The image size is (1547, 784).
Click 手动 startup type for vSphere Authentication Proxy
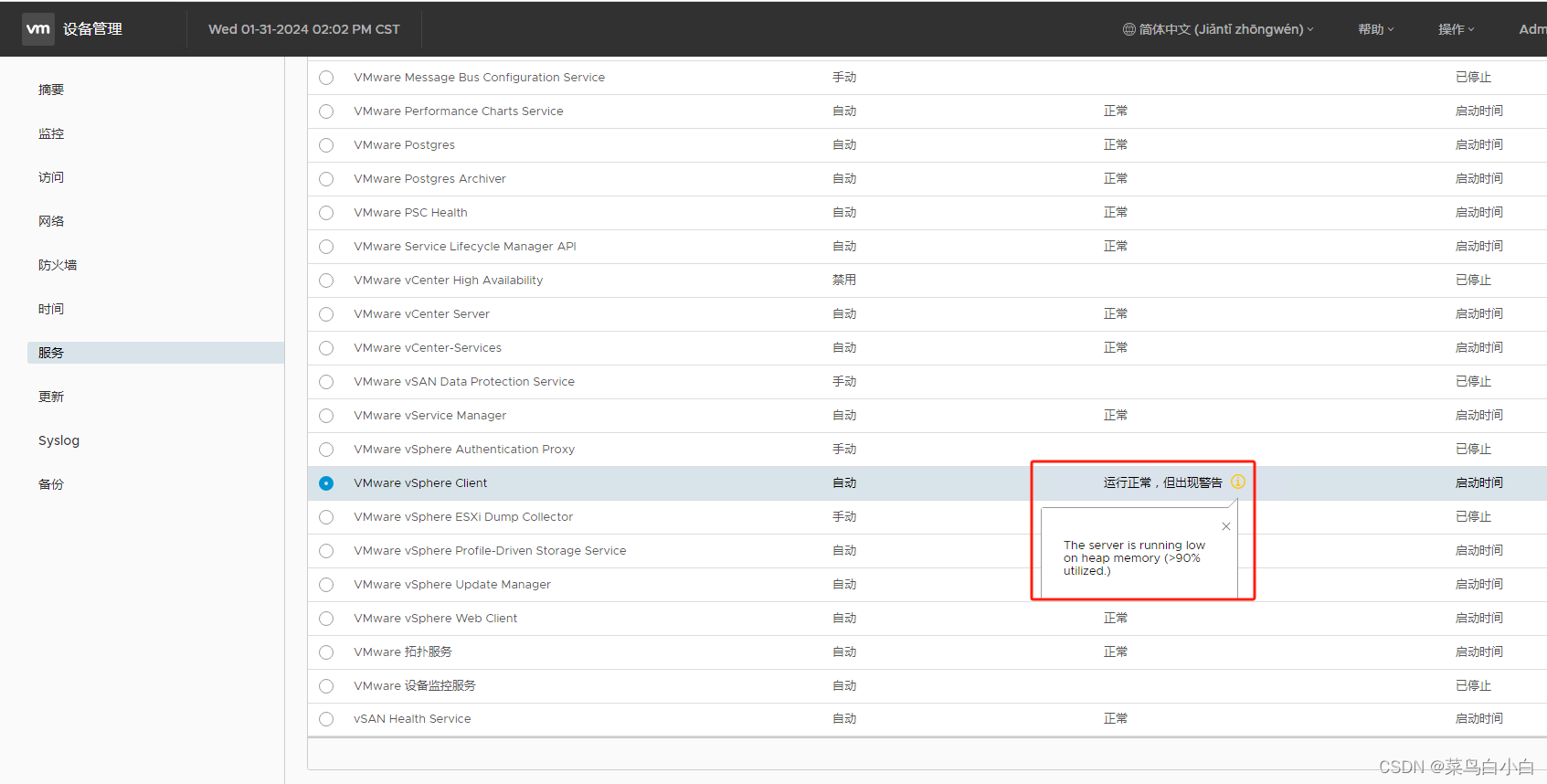tap(844, 450)
